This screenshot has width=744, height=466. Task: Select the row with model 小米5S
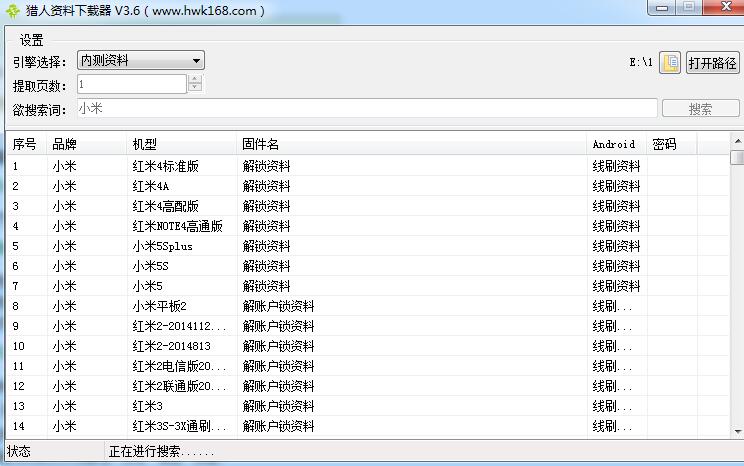coord(368,266)
